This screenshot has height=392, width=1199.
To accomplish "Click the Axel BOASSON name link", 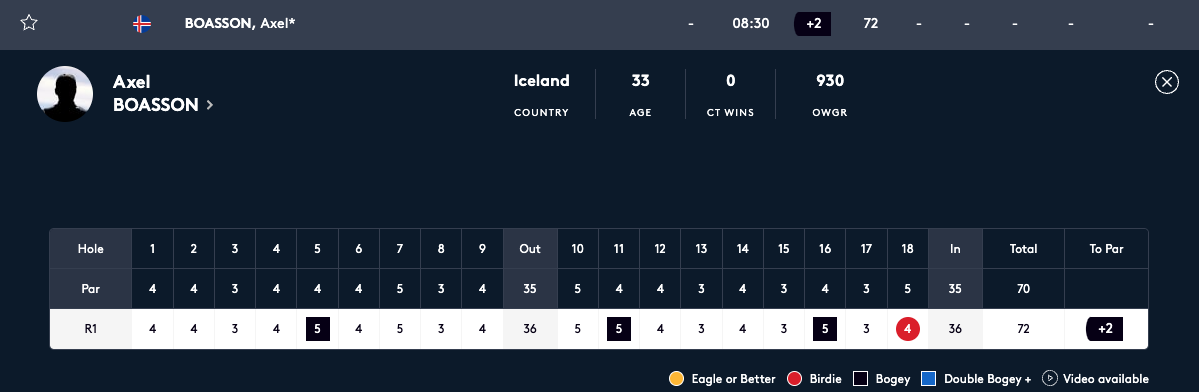I will pyautogui.click(x=156, y=93).
